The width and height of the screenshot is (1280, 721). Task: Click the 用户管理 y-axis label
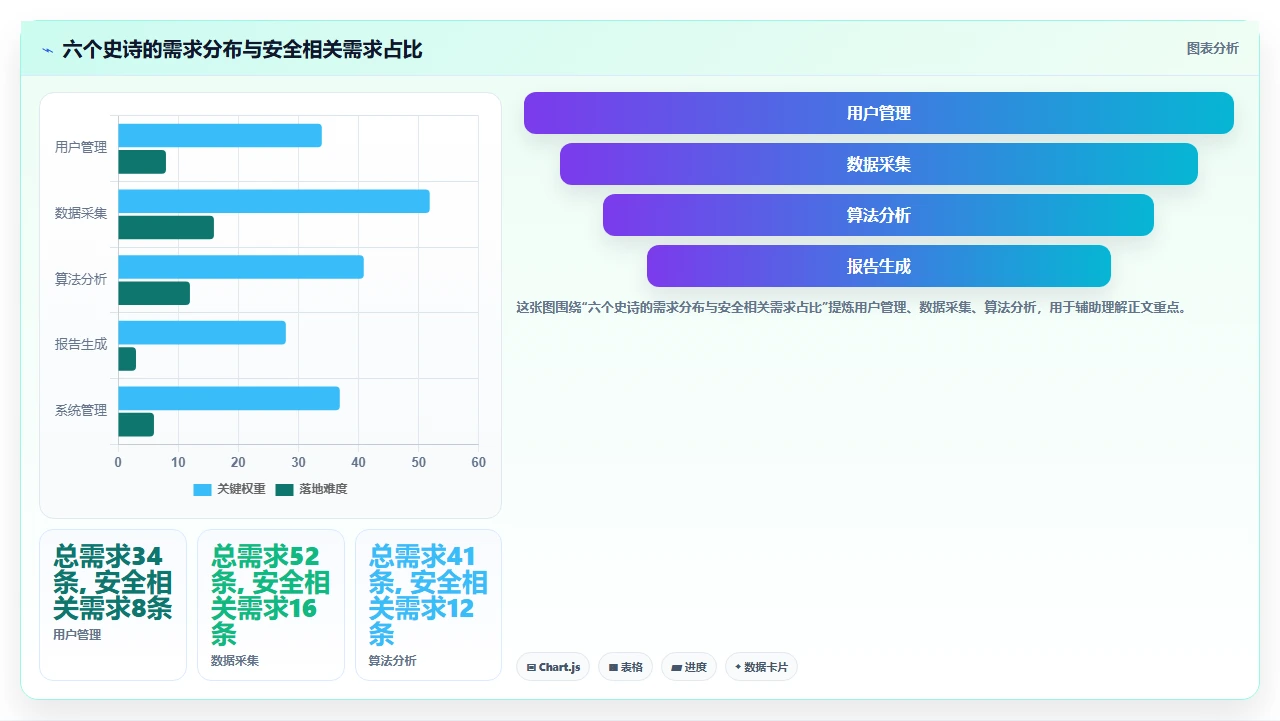click(81, 148)
